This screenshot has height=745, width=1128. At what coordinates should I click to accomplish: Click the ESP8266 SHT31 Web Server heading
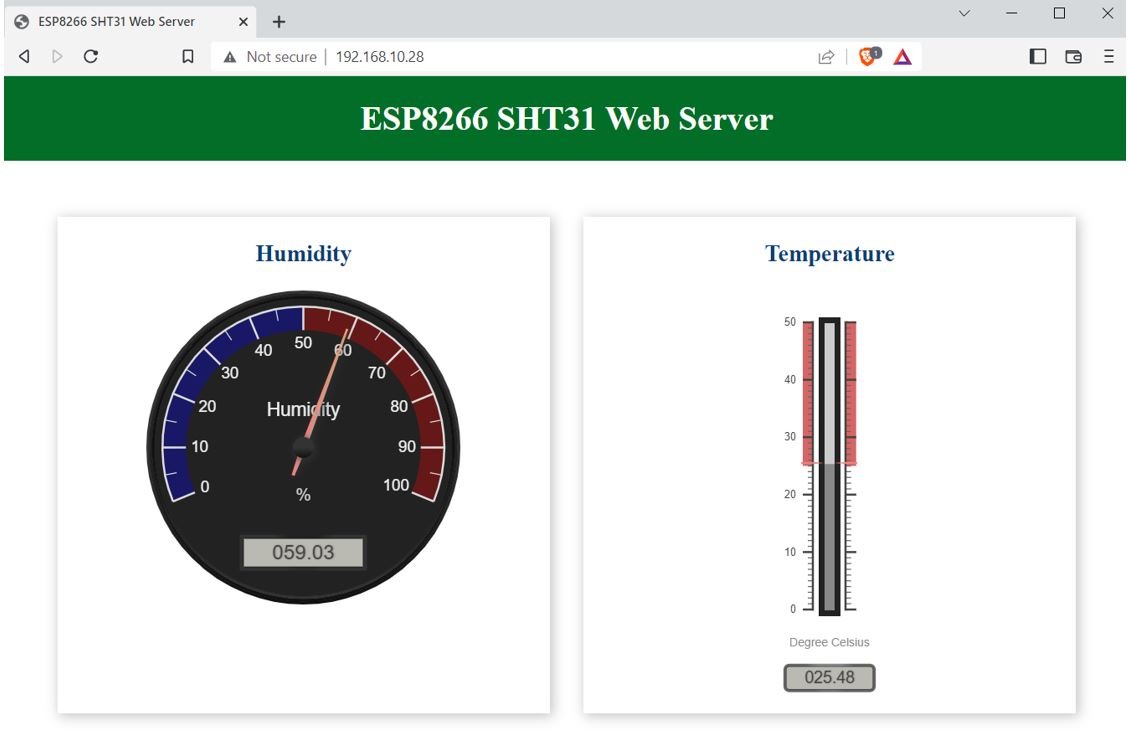[566, 119]
